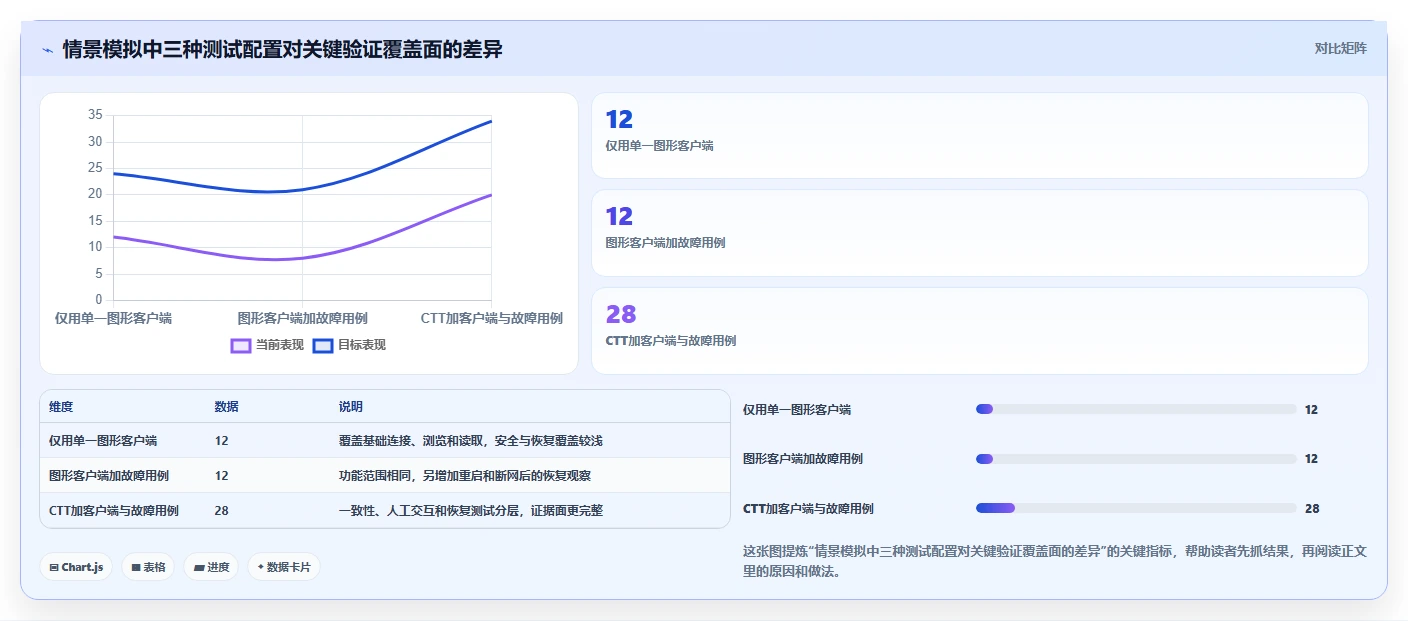Click 仅用单一图形客户端 in the table's first row
Viewport: 1408px width, 621px height.
pos(103,441)
